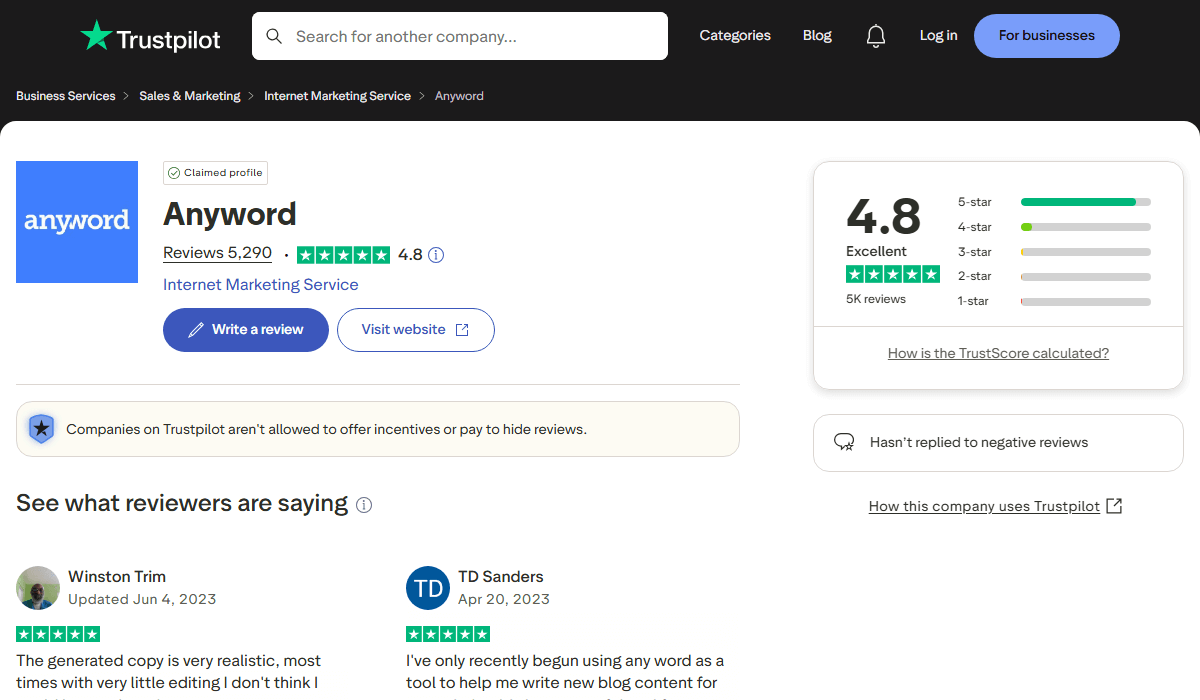The image size is (1200, 700).
Task: Click the Anyword company logo
Action: coord(77,222)
